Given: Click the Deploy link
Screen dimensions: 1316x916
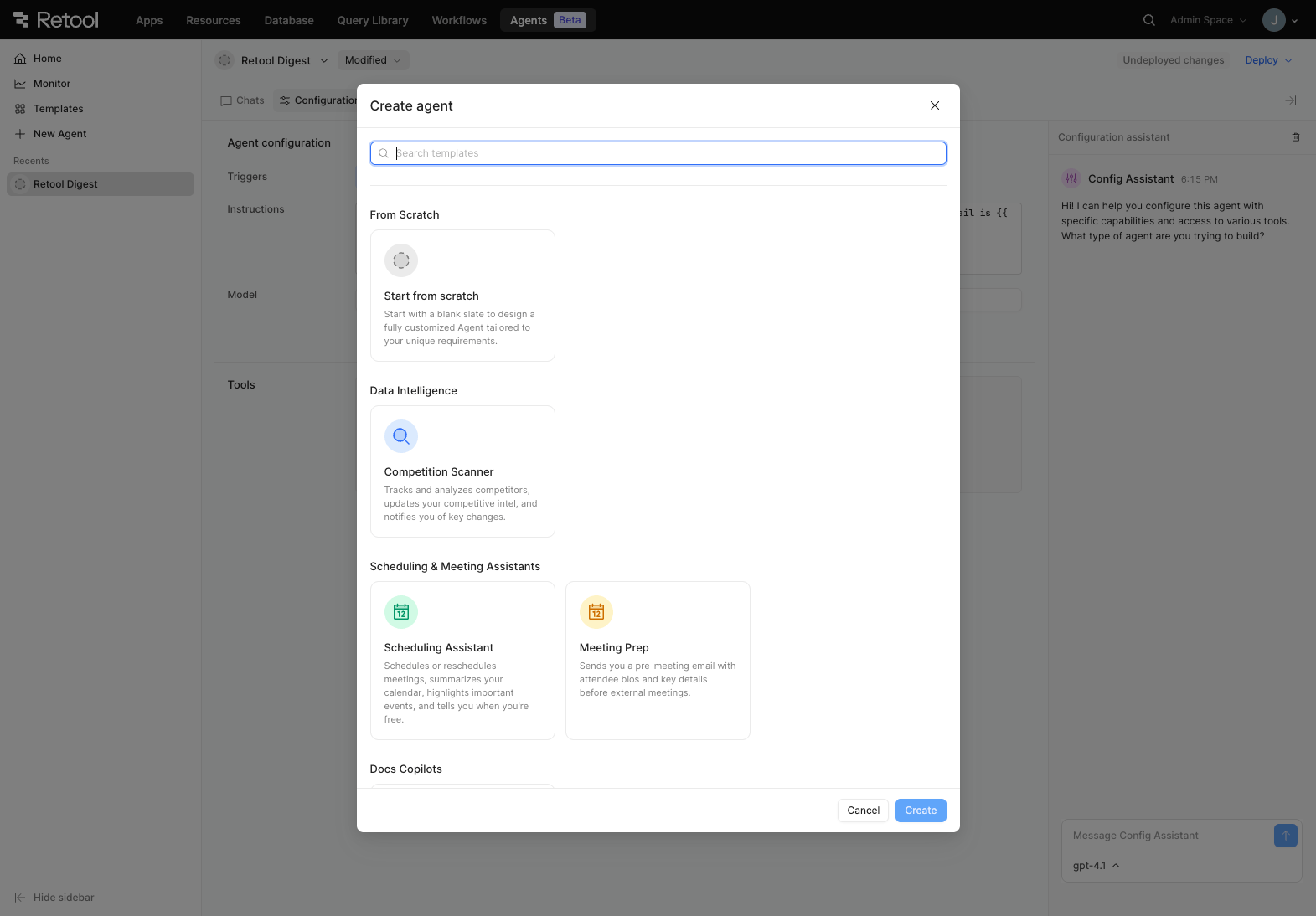Looking at the screenshot, I should pos(1262,60).
